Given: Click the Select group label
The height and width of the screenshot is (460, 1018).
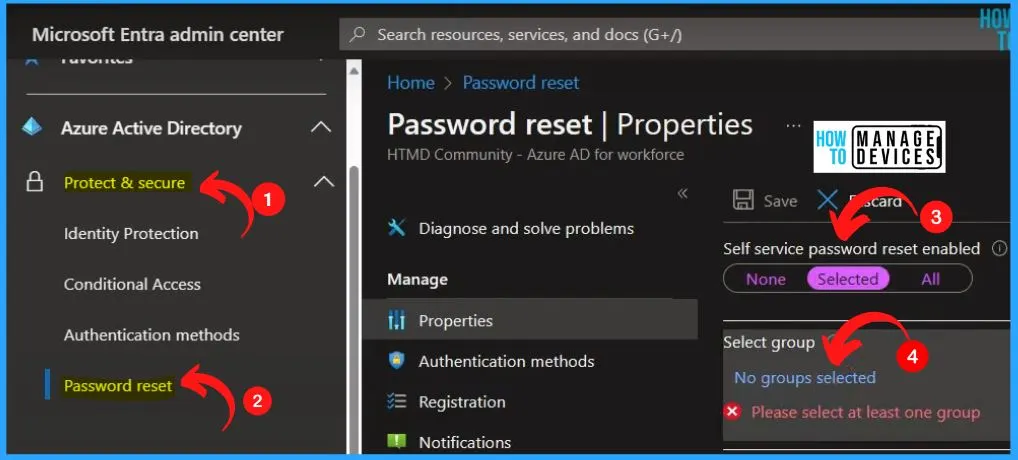Looking at the screenshot, I should pyautogui.click(x=769, y=343).
